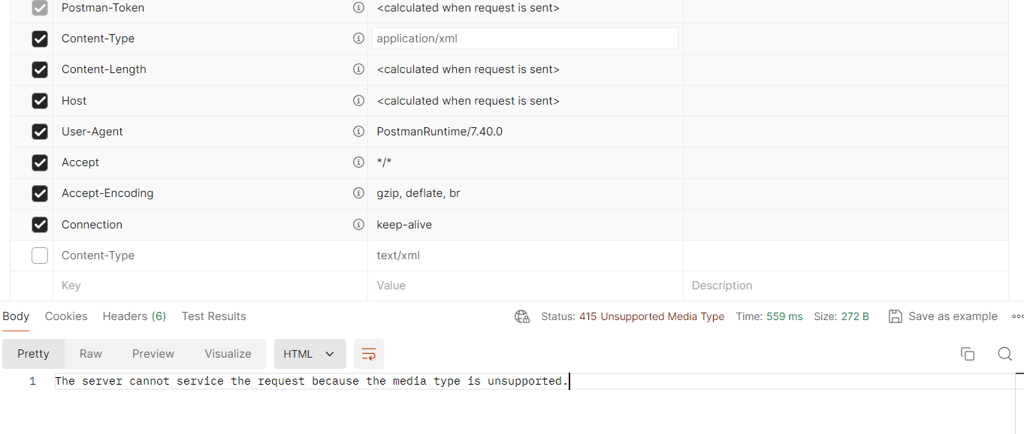Open the more options ellipsis menu

(x=1017, y=317)
